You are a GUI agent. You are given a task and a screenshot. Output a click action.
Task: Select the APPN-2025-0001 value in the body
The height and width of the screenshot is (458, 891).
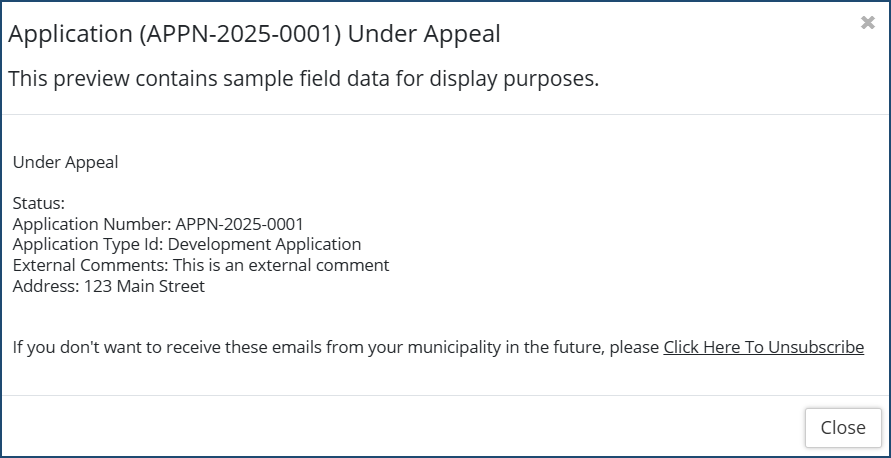(239, 224)
